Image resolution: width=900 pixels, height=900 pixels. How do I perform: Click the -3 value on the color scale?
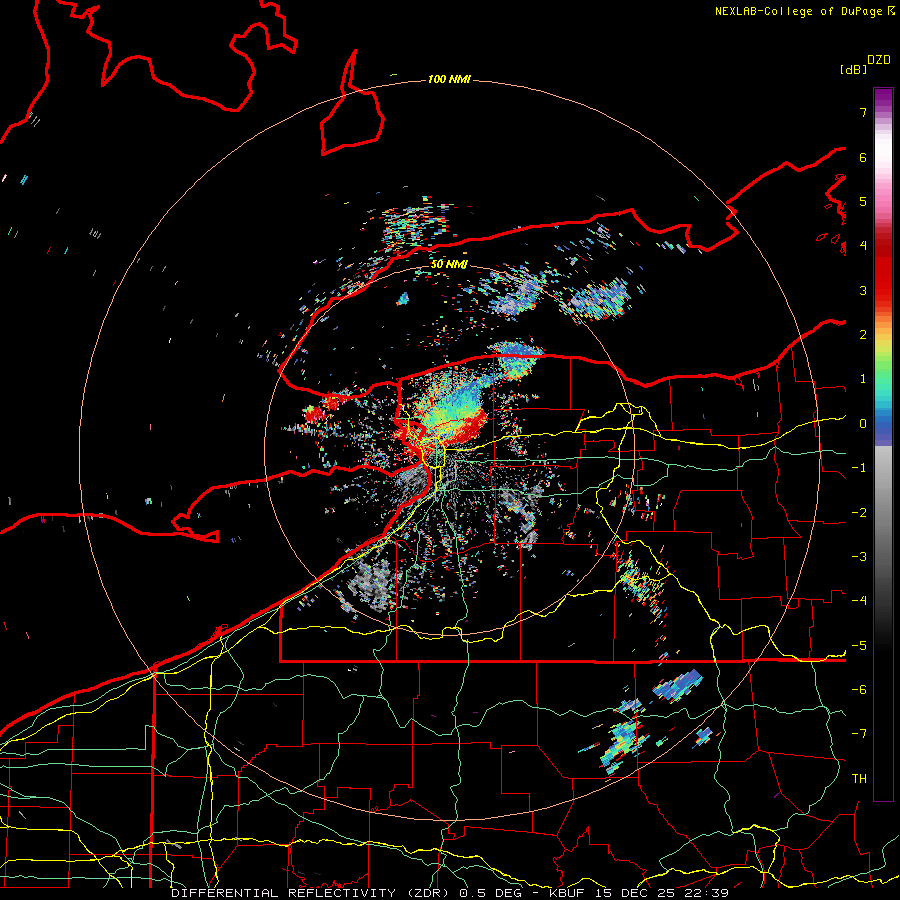pyautogui.click(x=859, y=557)
